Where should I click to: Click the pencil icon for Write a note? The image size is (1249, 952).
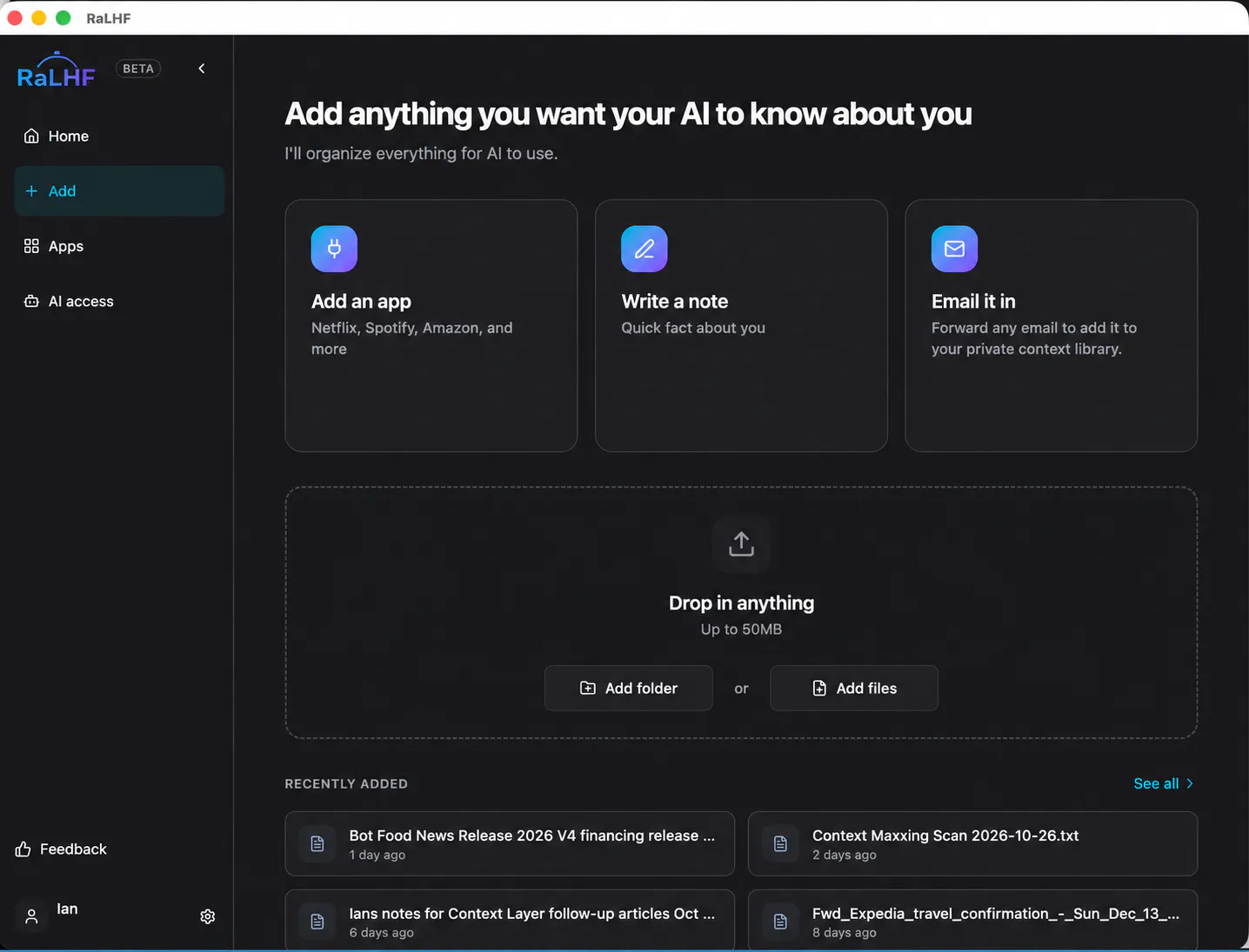[x=645, y=250]
